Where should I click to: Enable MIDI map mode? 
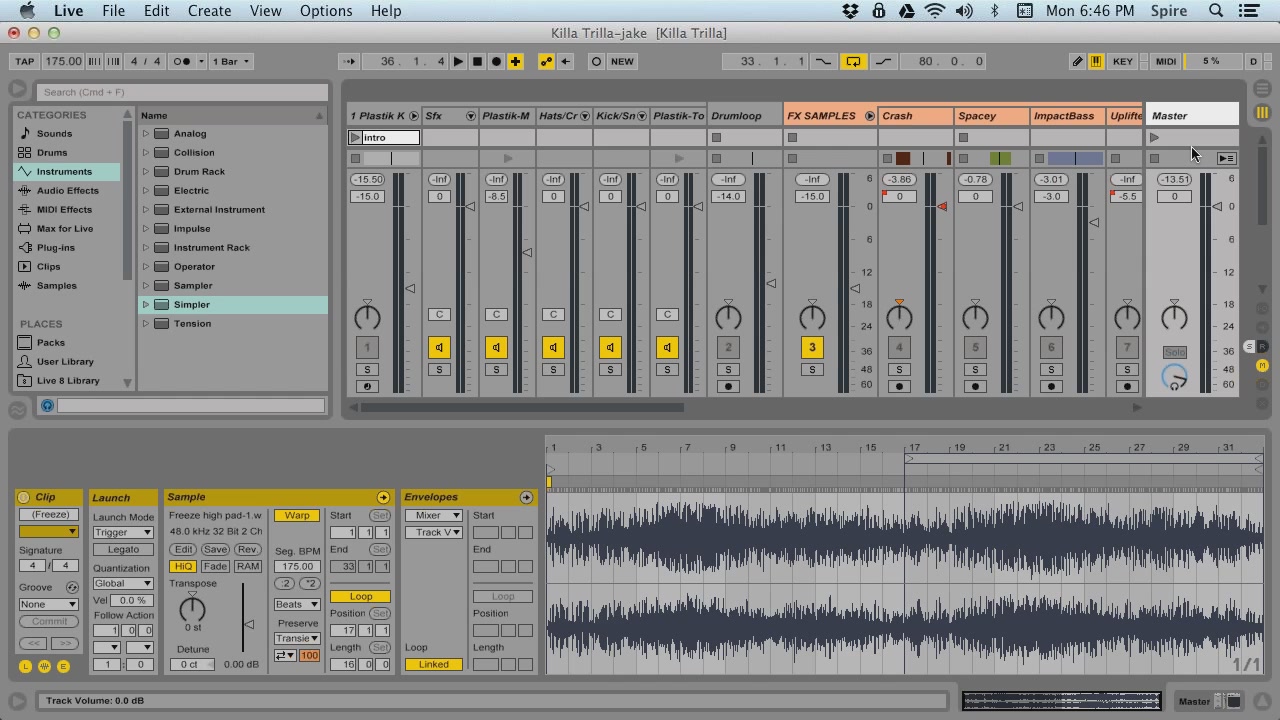pyautogui.click(x=1166, y=61)
